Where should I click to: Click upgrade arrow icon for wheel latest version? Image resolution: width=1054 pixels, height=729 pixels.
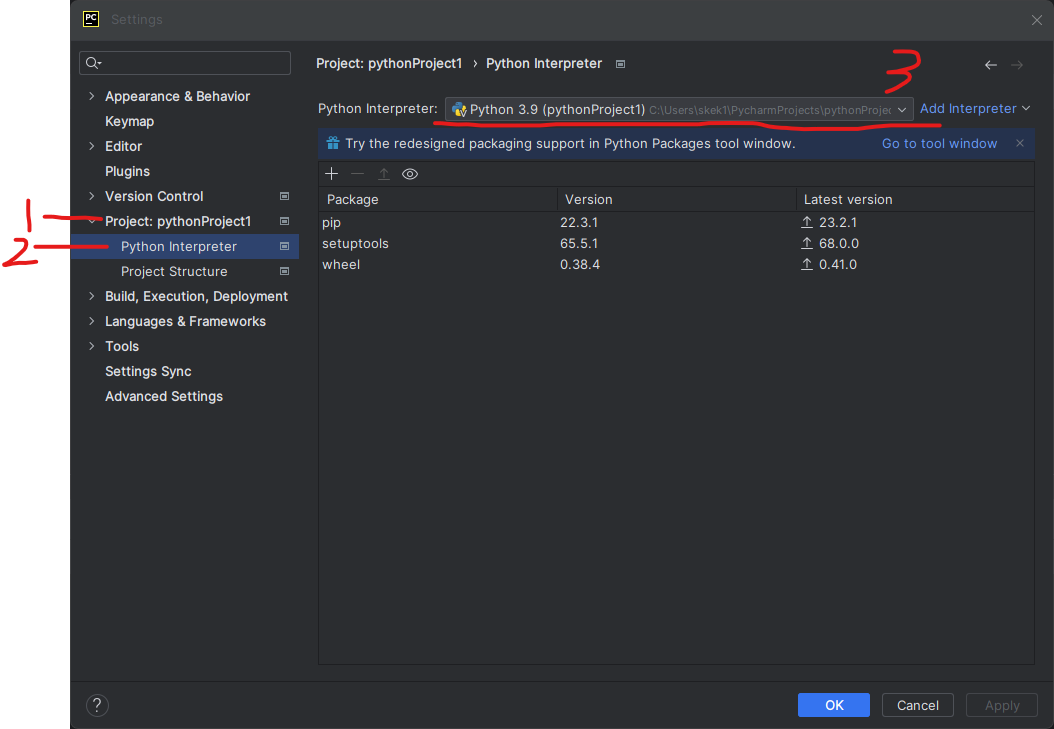pos(807,264)
